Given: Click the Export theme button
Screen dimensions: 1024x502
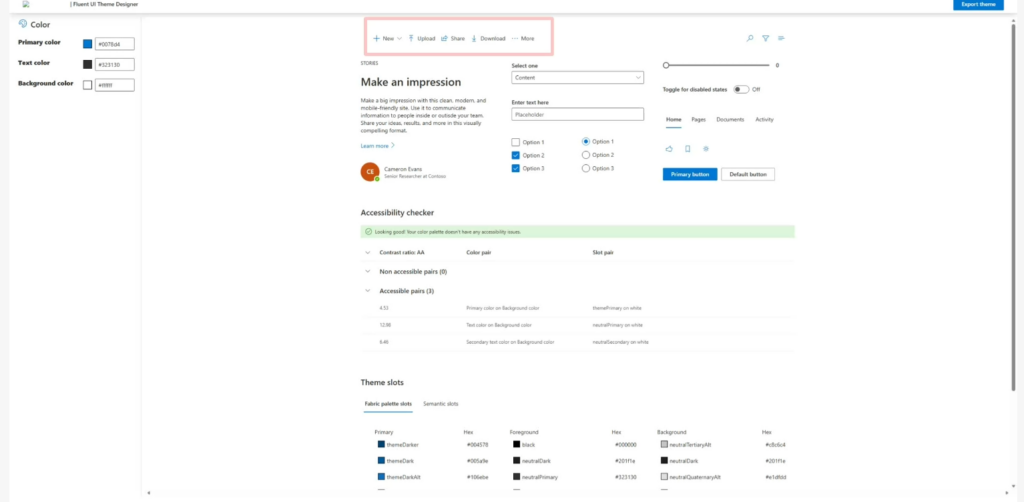Looking at the screenshot, I should point(978,5).
